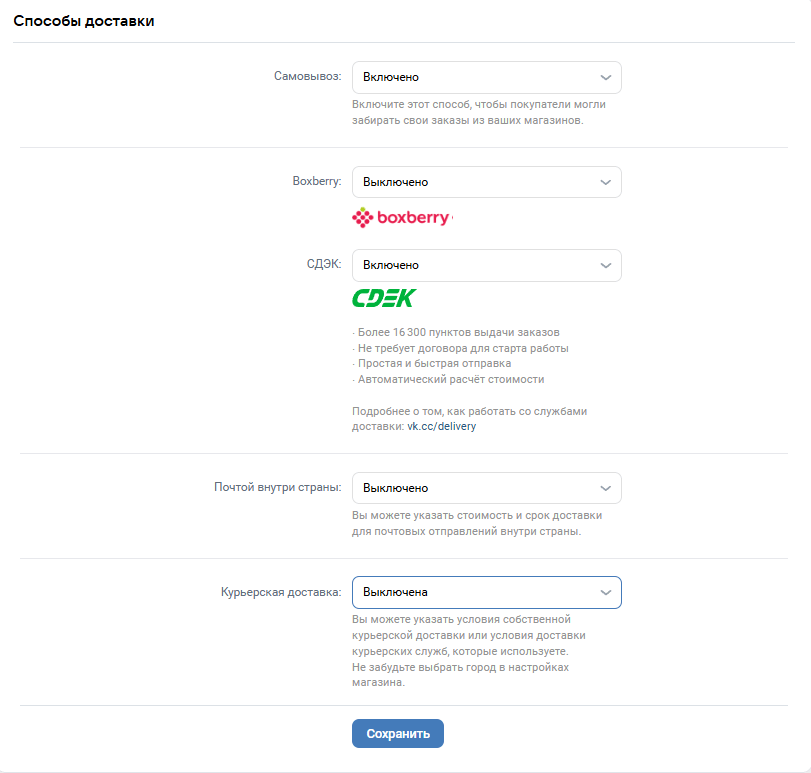Click chevron arrow in Почтой внутри страны dropdown
Viewport: 811px width, 773px height.
(606, 488)
